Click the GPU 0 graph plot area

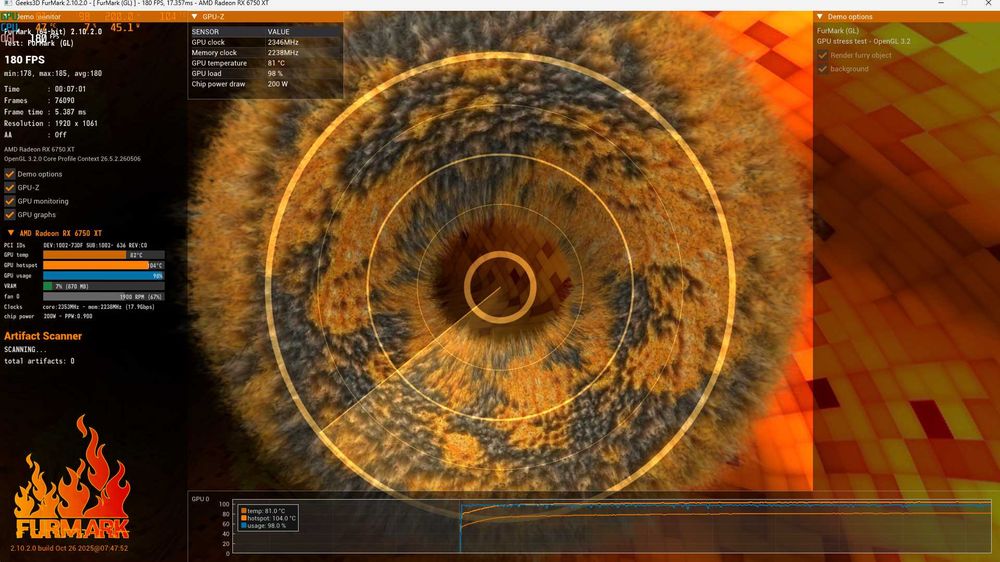[x=612, y=527]
